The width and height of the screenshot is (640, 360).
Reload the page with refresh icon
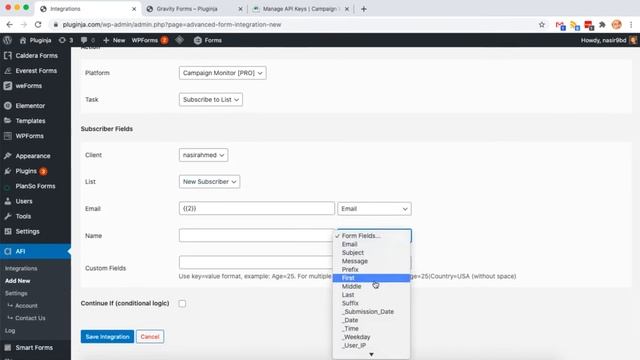point(38,24)
